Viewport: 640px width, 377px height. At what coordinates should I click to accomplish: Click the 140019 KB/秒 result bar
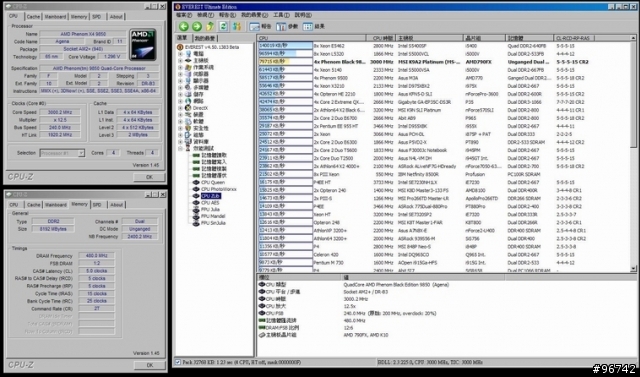pyautogui.click(x=285, y=46)
